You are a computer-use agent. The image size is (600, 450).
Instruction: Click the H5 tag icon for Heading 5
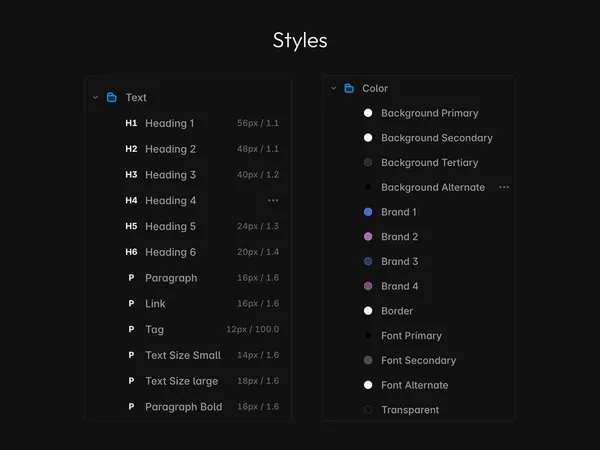[x=131, y=226]
